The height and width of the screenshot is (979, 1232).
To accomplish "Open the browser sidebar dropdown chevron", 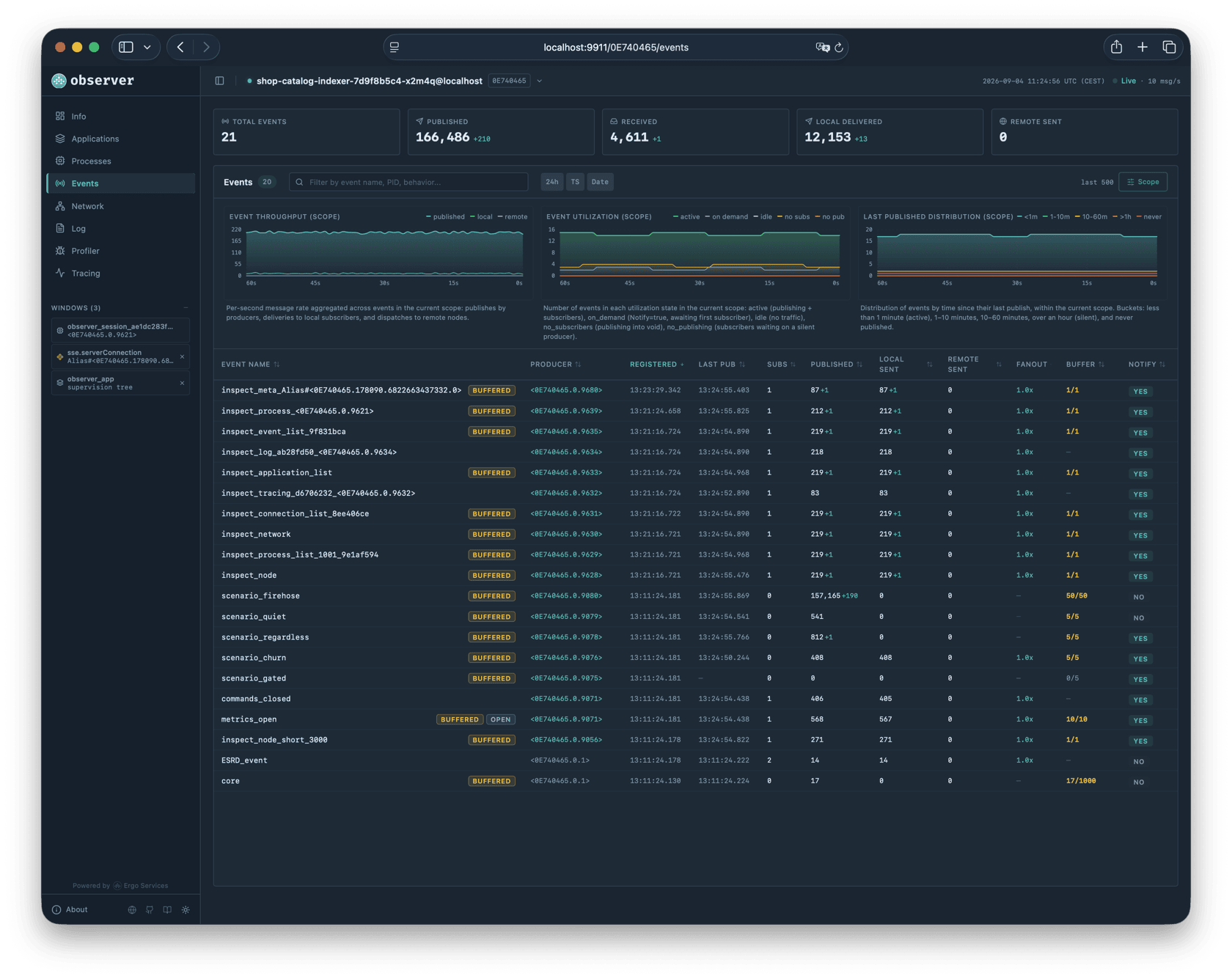I will [x=147, y=47].
